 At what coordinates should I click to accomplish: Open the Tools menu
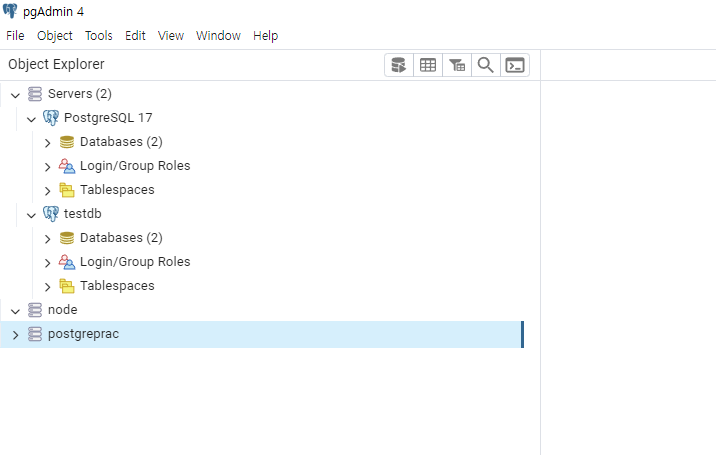99,36
